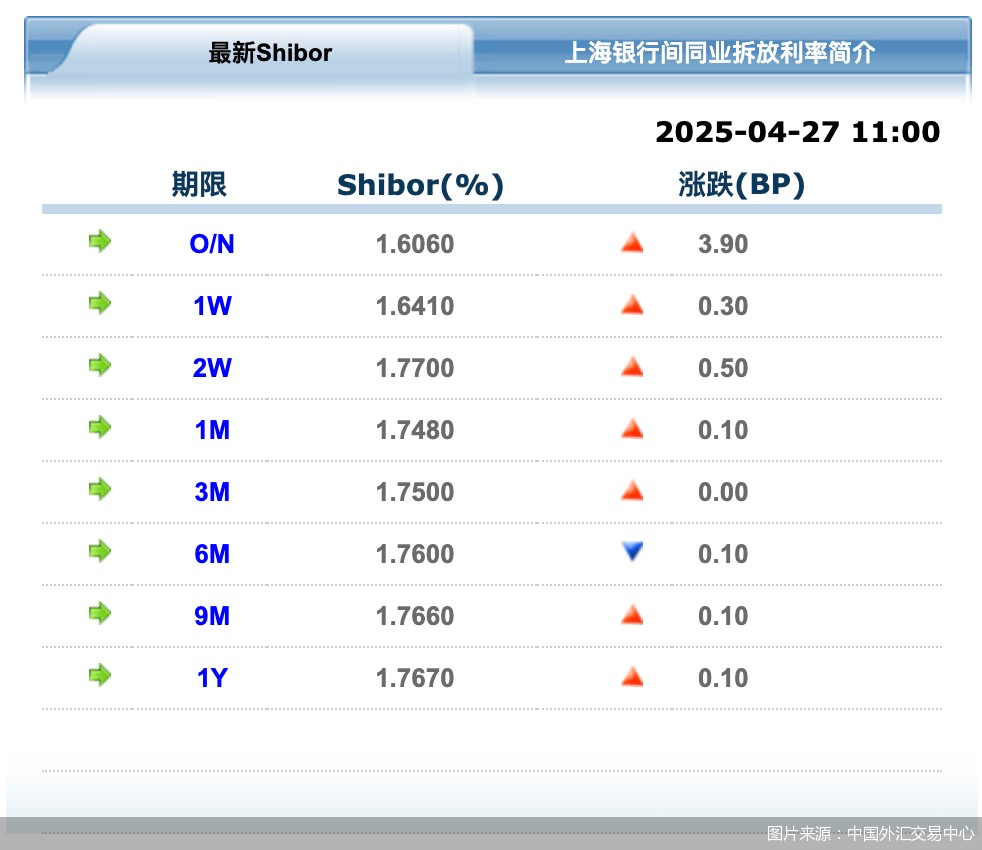
Task: Click the 期限 column header
Action: (199, 184)
